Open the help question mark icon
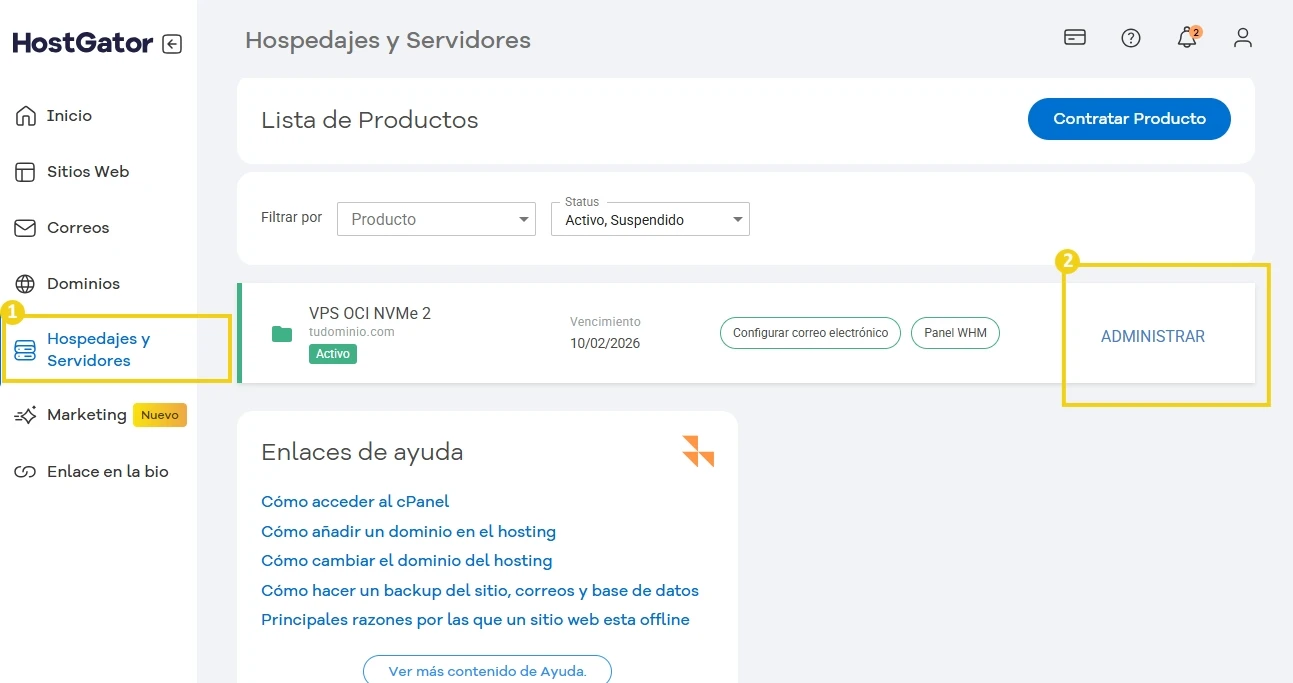 pos(1130,38)
